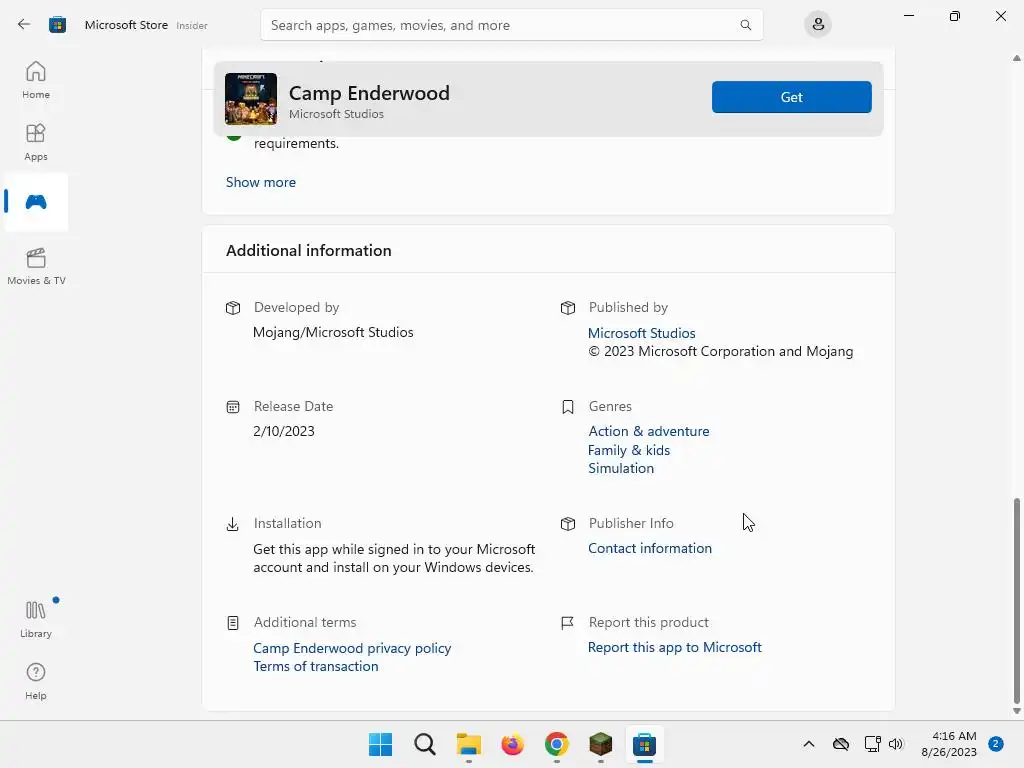Launch Google Chrome from the taskbar
The height and width of the screenshot is (768, 1024).
(556, 744)
